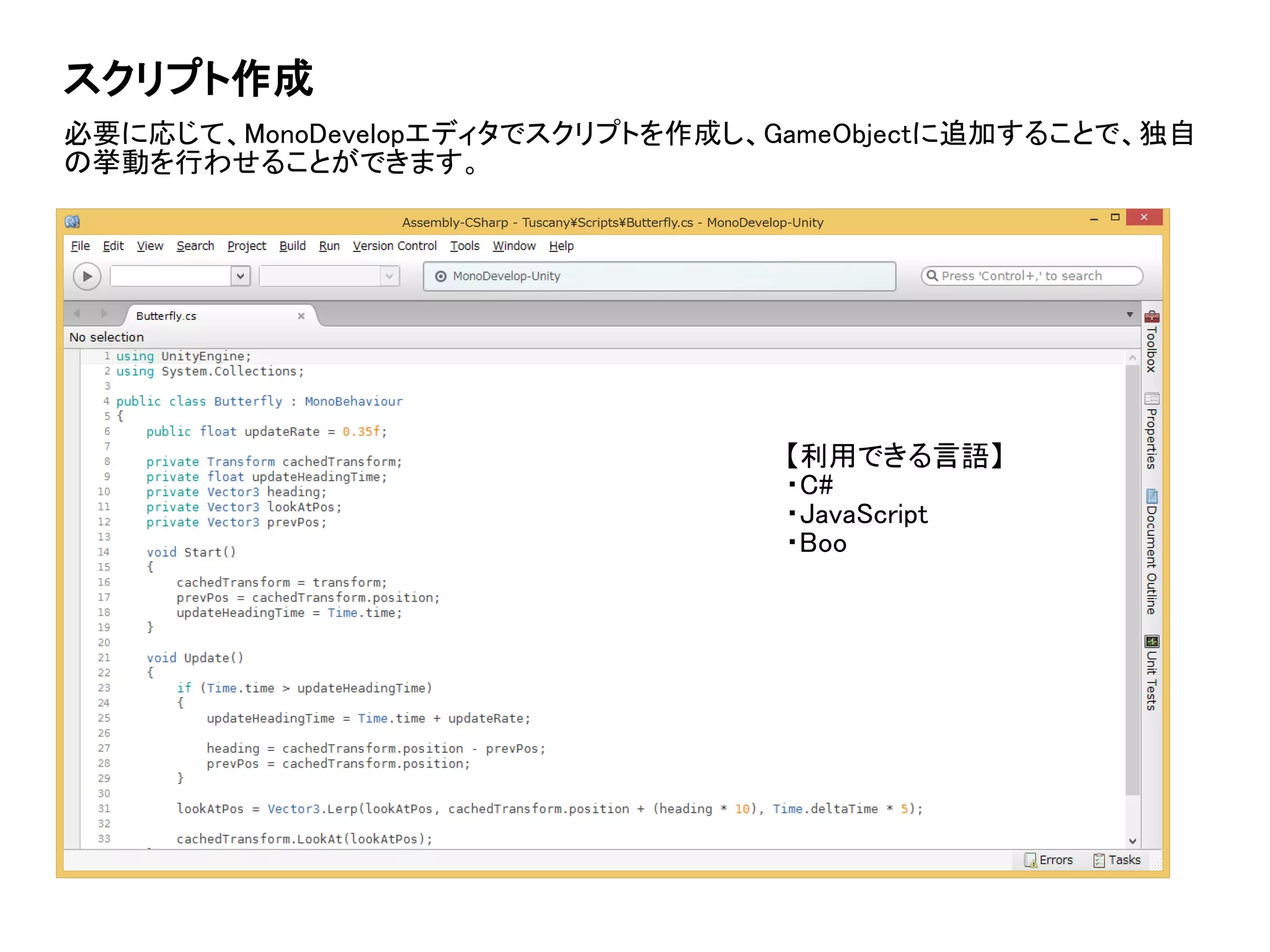This screenshot has width=1270, height=952.
Task: Click the search box 'Press Control+, to search'
Action: click(1031, 276)
